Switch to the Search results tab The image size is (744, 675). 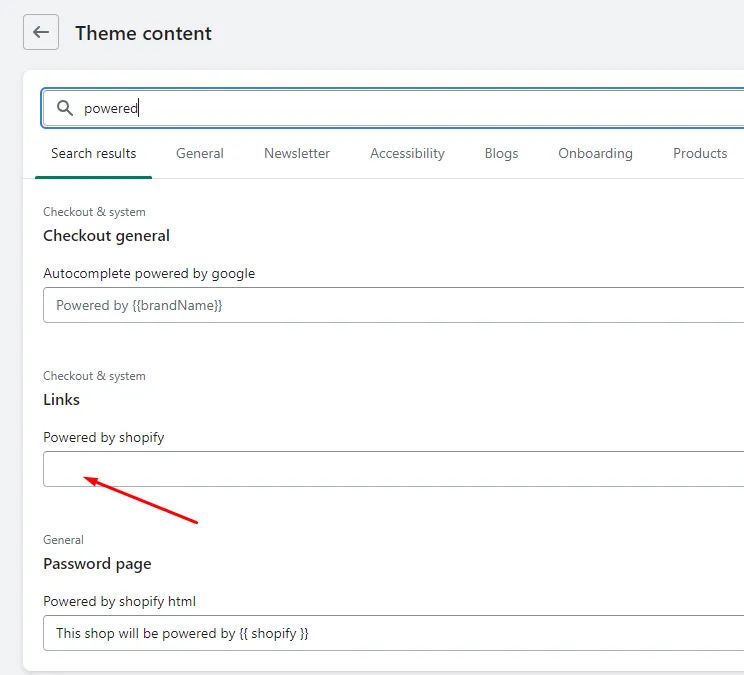click(93, 153)
